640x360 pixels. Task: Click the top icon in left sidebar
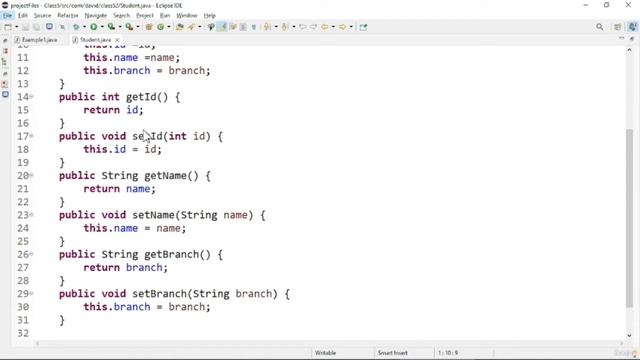(5, 40)
